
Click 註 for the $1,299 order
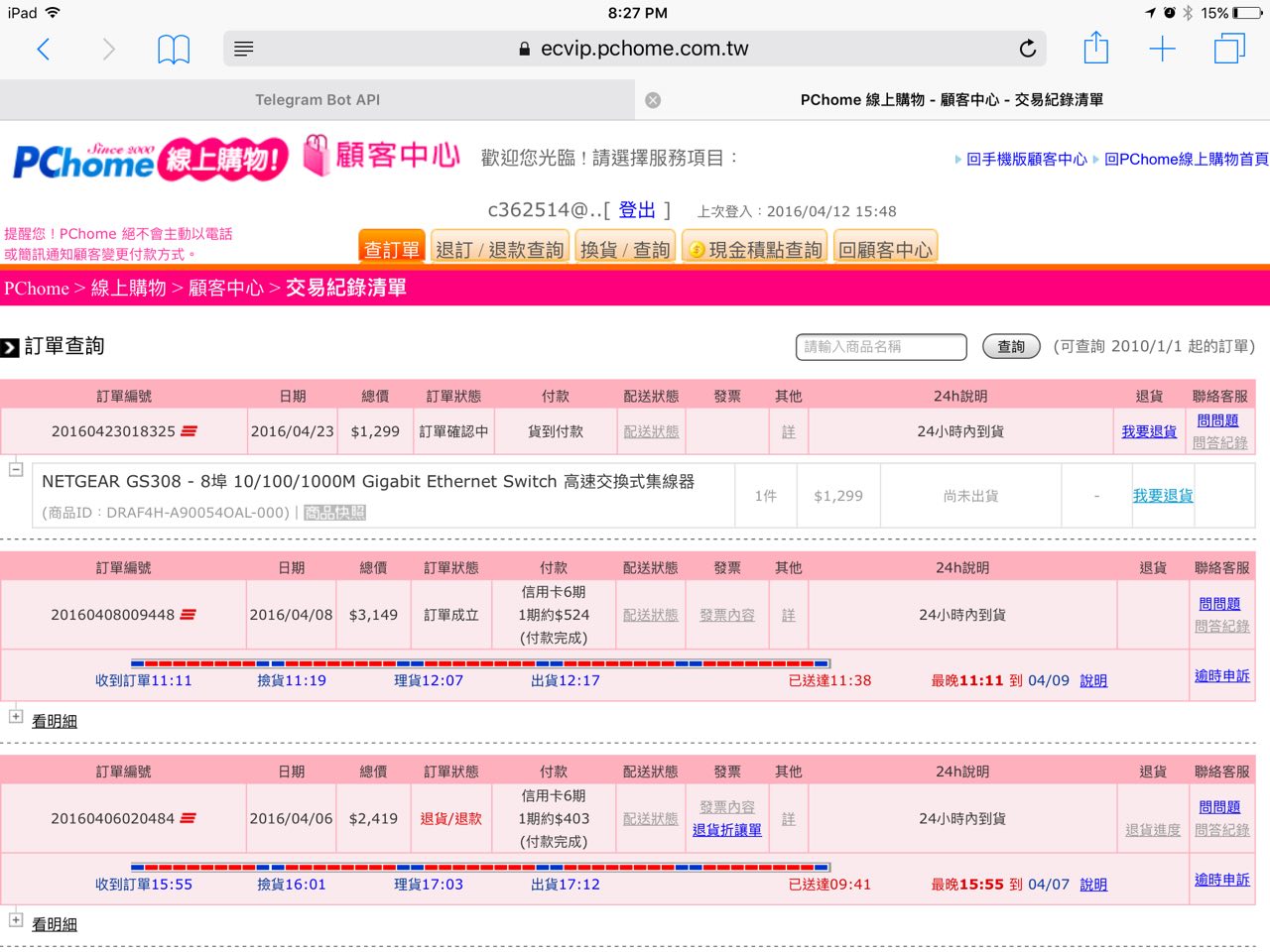click(x=789, y=432)
